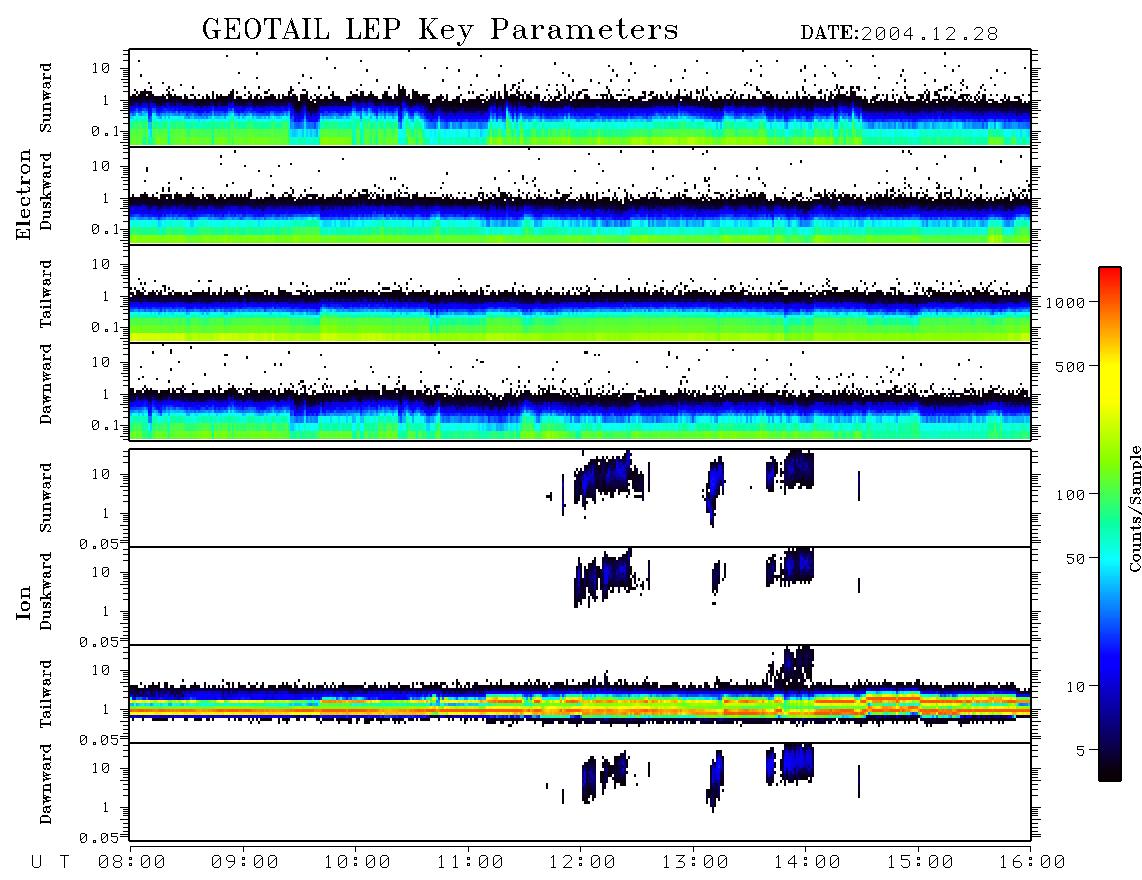Click the 09:00 time tick label
This screenshot has height=880, width=1142.
tap(244, 863)
